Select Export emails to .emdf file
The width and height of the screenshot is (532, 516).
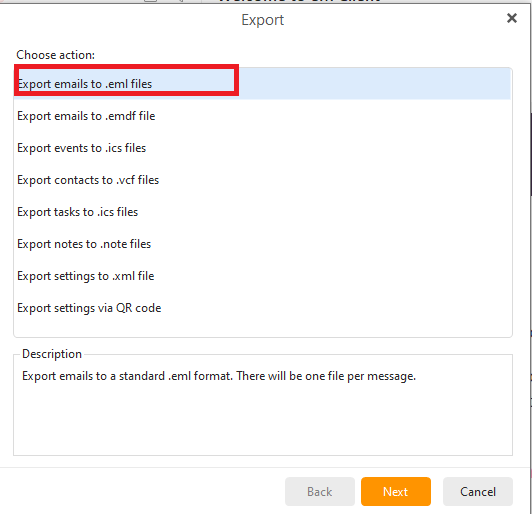262,116
